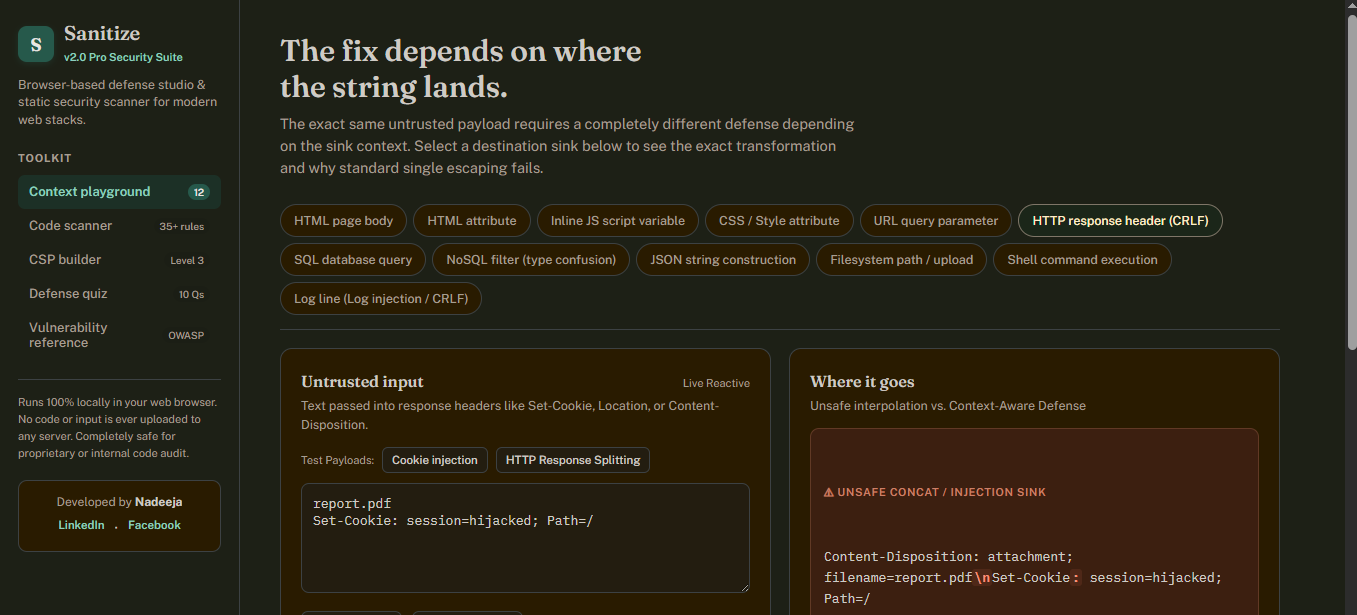
Task: Click the 'OWASP' badge
Action: click(x=186, y=336)
